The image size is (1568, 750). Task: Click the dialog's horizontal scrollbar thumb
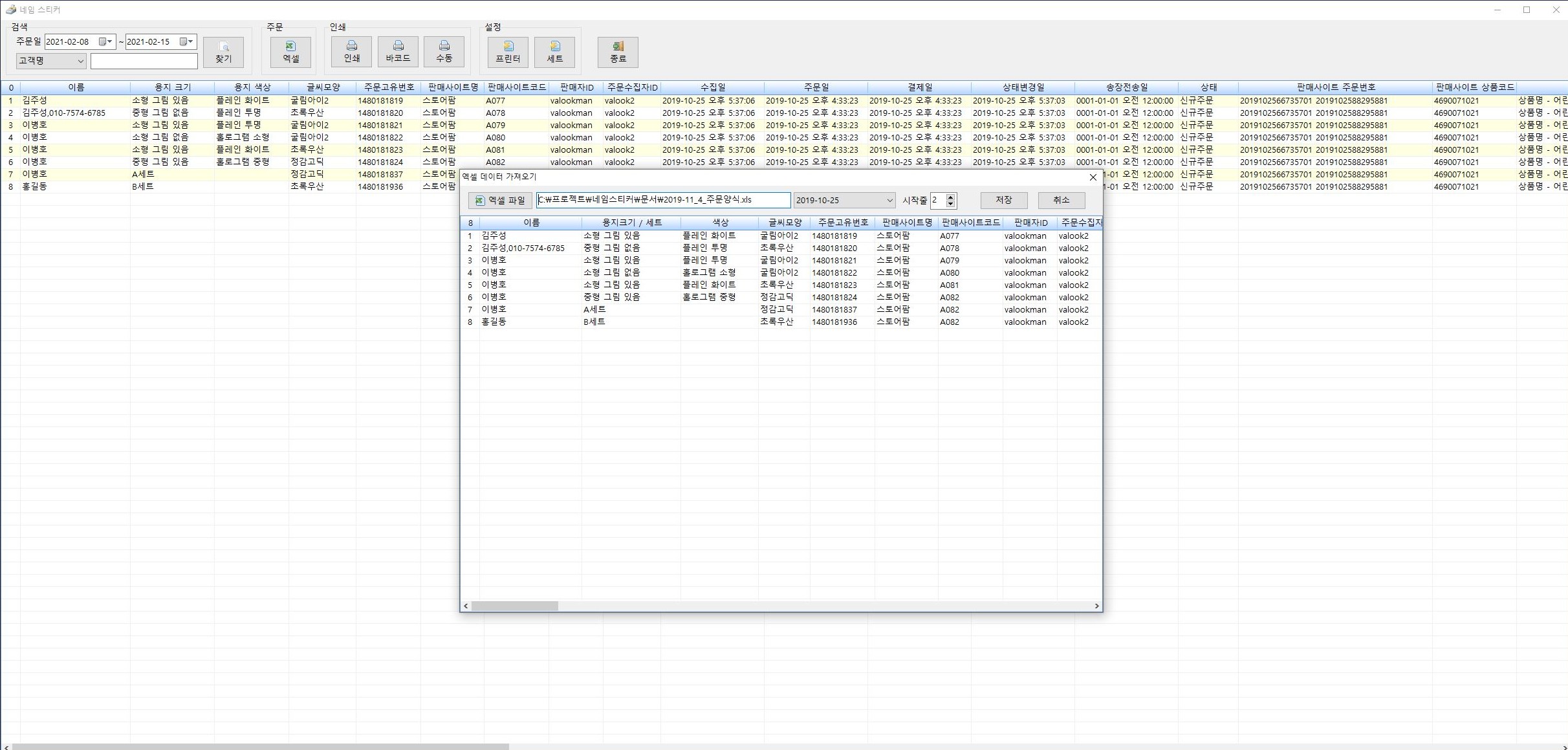click(x=514, y=606)
